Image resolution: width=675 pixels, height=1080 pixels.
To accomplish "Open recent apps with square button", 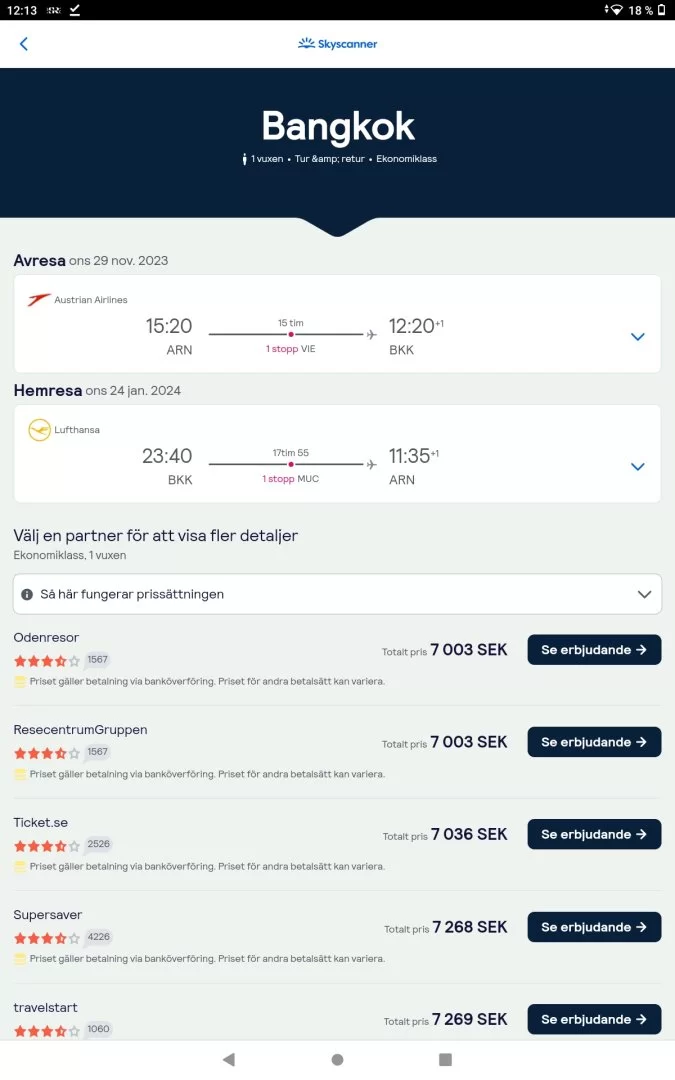I will (x=445, y=1059).
